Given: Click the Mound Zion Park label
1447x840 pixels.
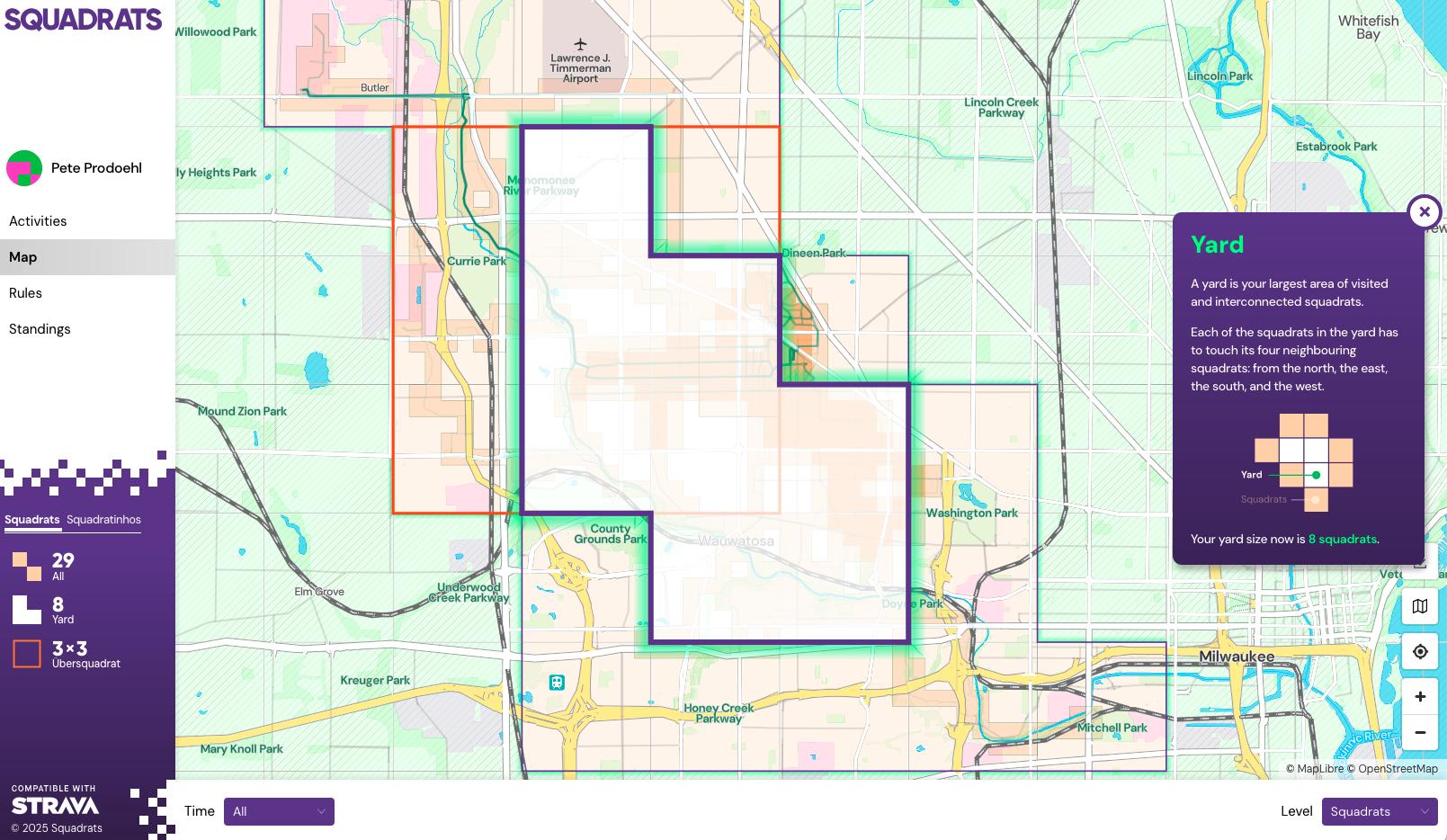Looking at the screenshot, I should (x=242, y=412).
